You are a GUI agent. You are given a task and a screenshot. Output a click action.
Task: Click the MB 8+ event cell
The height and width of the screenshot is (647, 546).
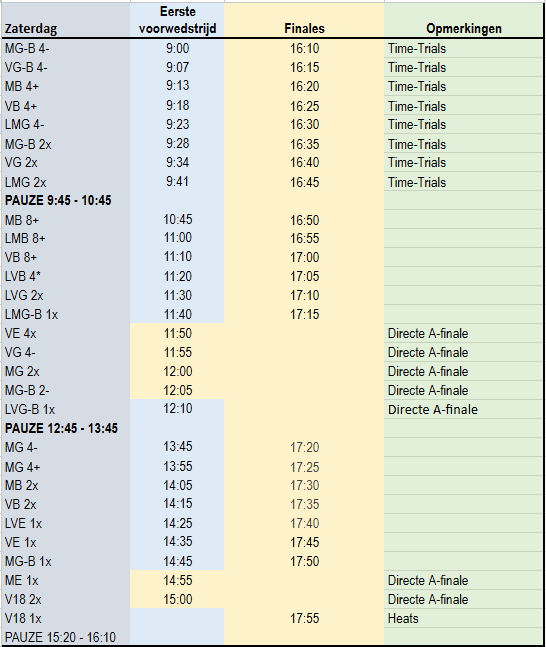pos(66,220)
